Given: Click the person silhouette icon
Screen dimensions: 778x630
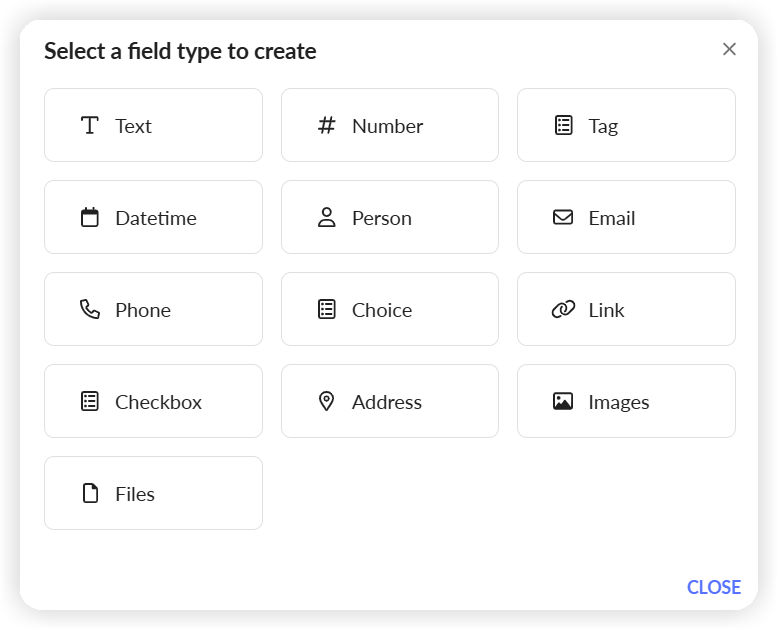Looking at the screenshot, I should [x=326, y=217].
